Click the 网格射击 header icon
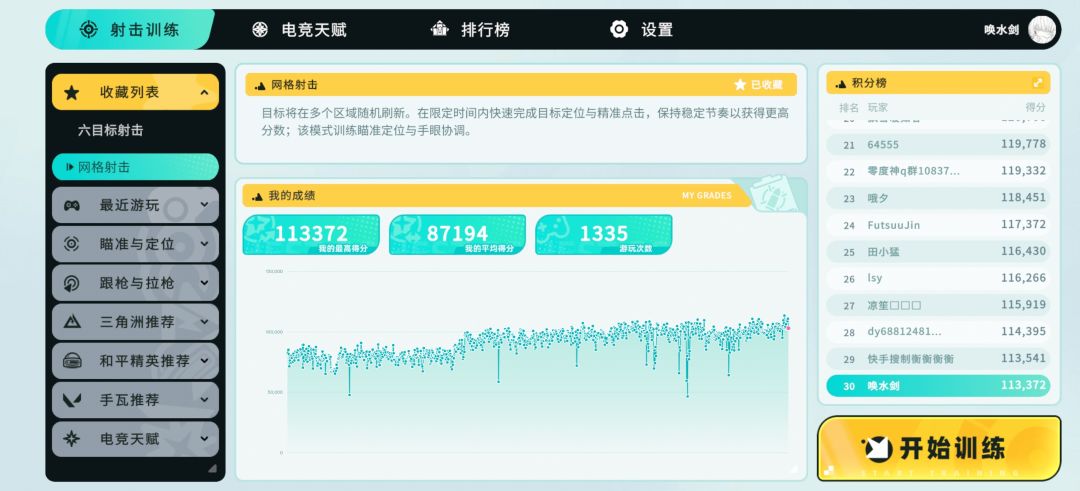Screen dimensions: 1080x491 coord(260,86)
